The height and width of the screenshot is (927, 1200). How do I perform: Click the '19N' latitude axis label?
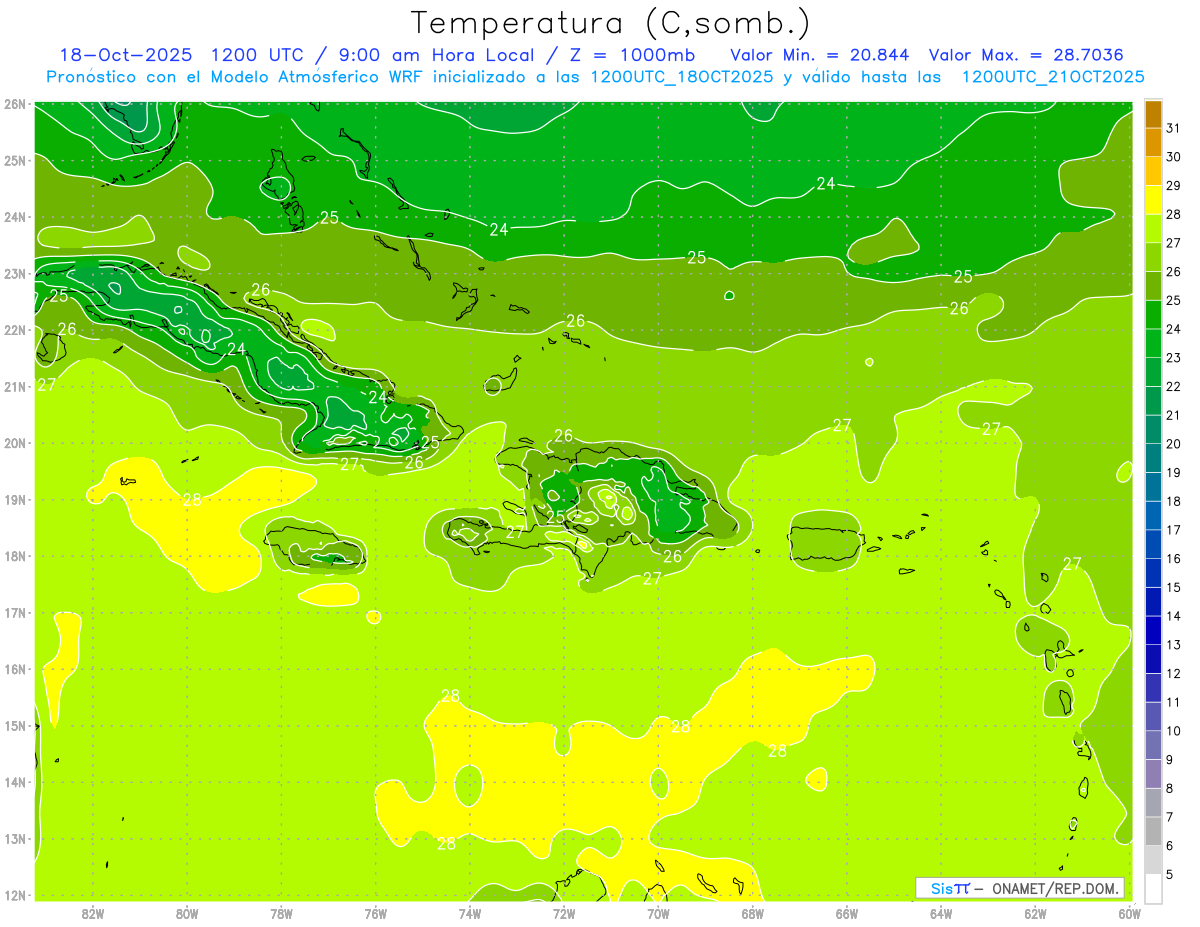click(x=15, y=499)
